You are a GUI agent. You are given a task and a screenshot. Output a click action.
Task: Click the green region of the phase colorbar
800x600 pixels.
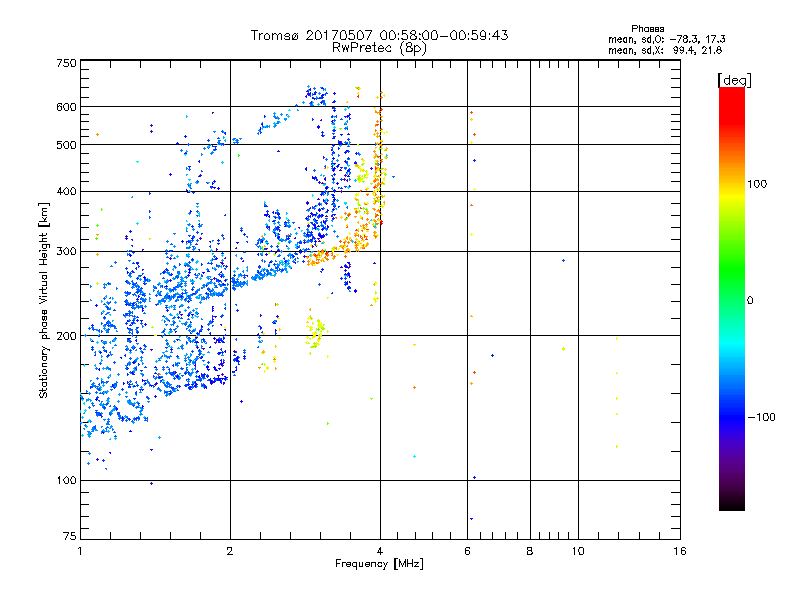pos(732,270)
